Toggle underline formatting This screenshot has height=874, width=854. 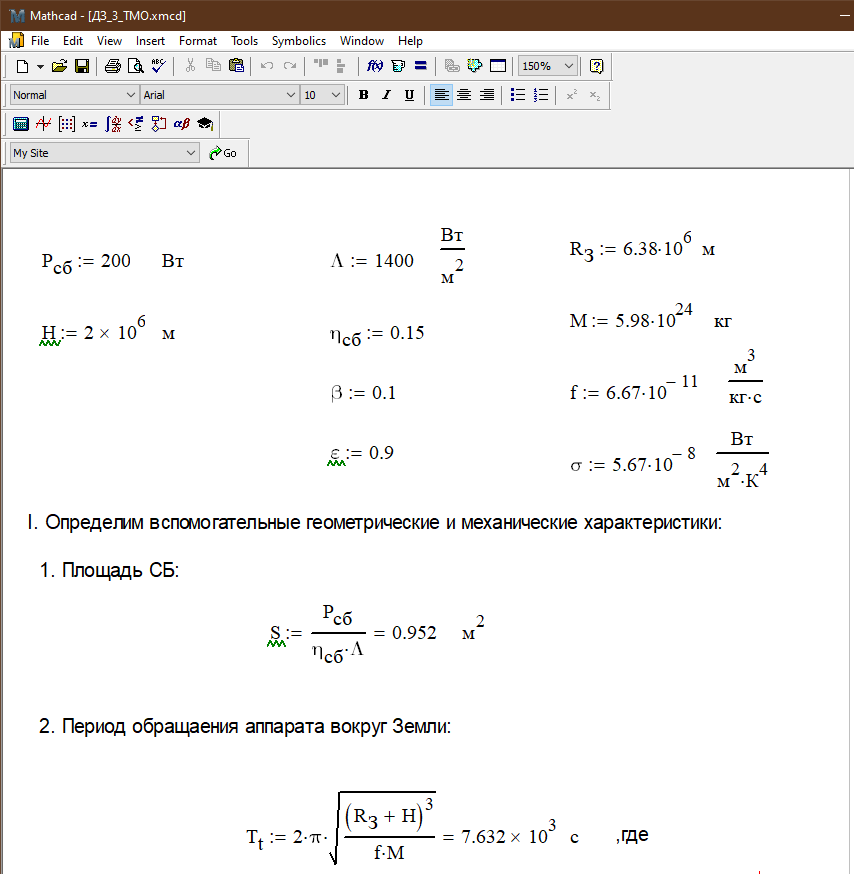(409, 95)
